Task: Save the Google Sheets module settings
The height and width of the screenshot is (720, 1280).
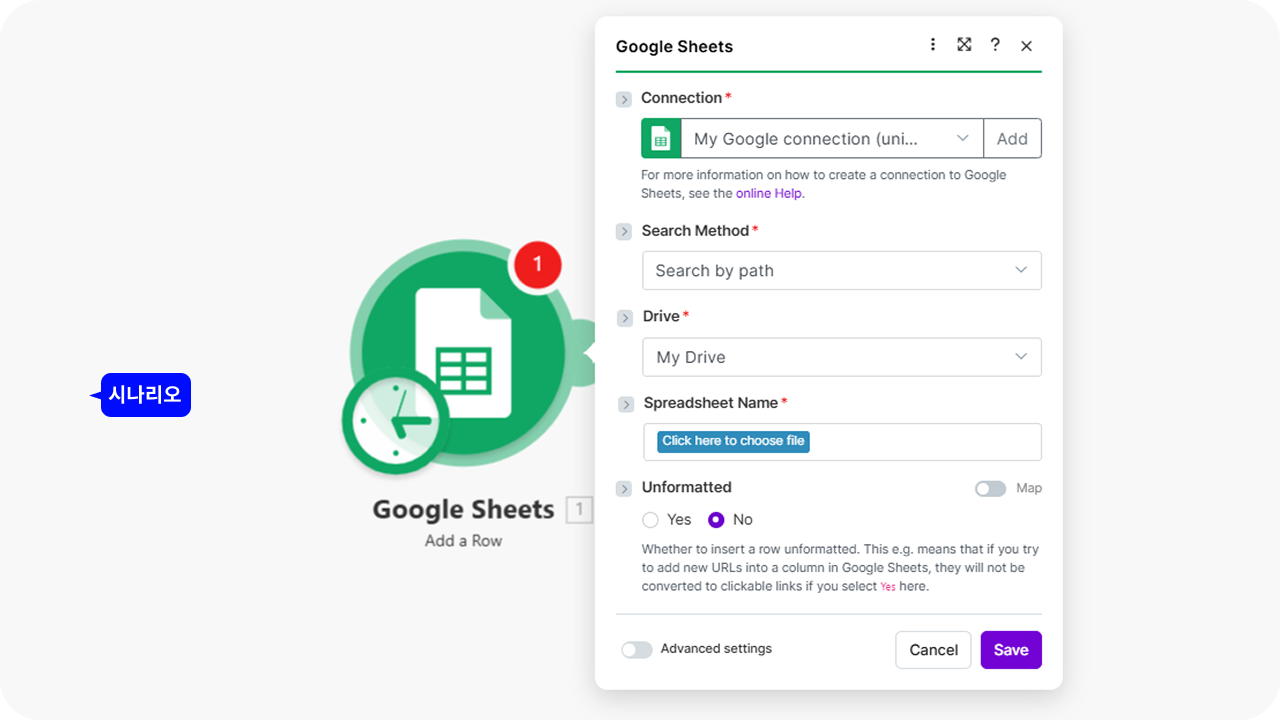Action: [x=1011, y=650]
